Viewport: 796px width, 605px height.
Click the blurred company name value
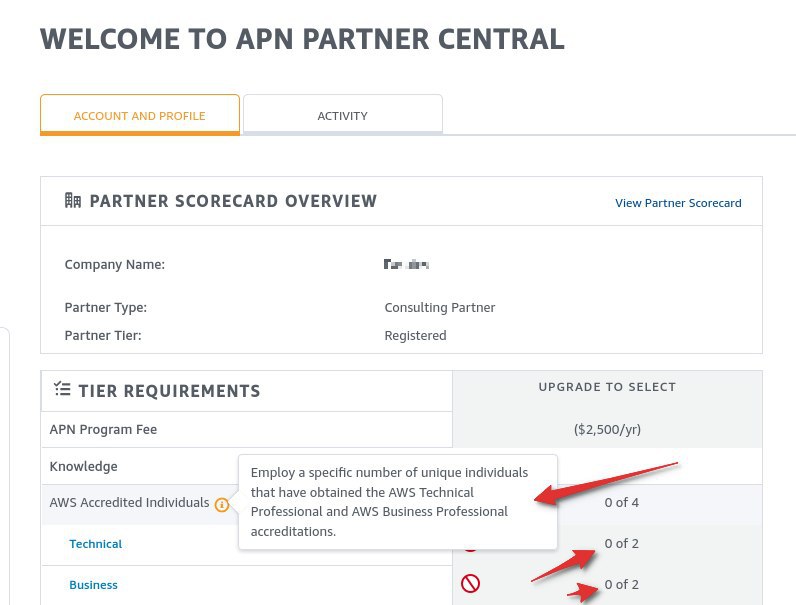(x=406, y=264)
